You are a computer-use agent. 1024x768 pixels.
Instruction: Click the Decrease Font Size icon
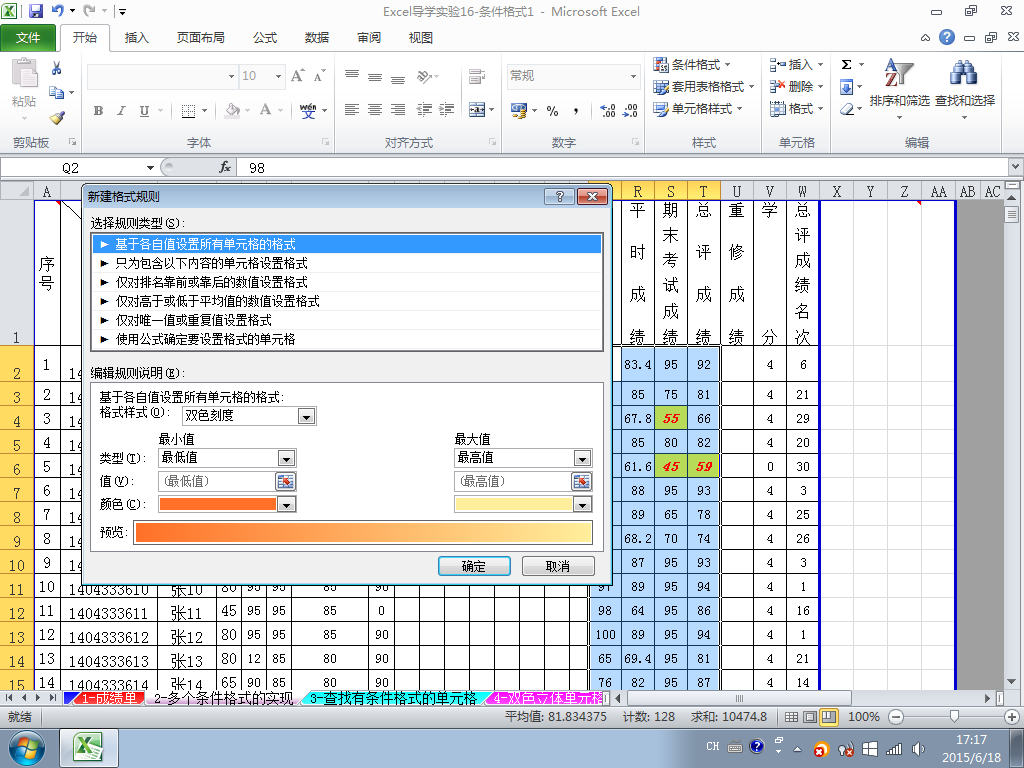click(x=319, y=76)
